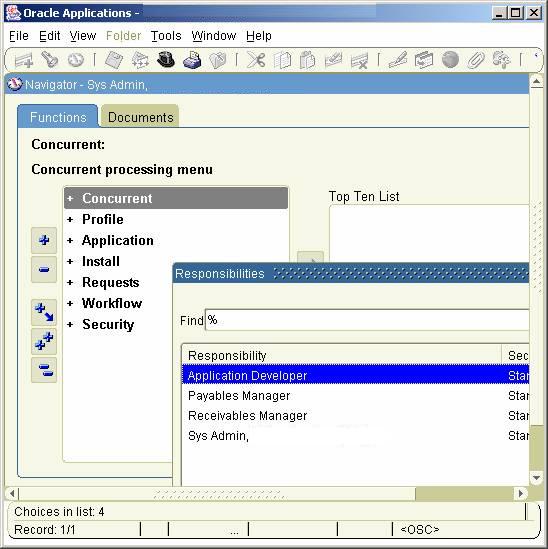Click the Top Ten List box

[x=429, y=234]
